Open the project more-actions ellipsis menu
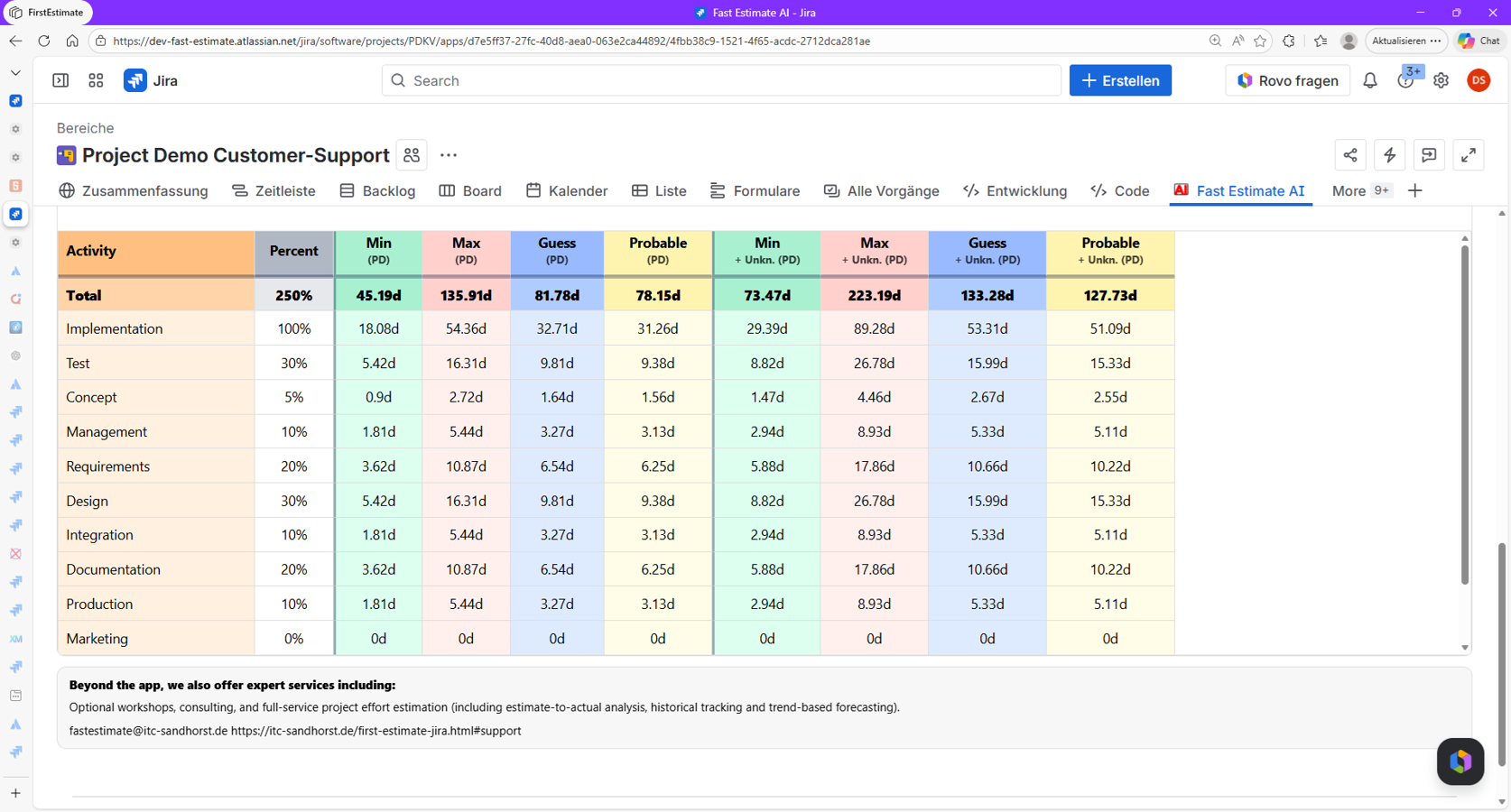 (x=448, y=155)
